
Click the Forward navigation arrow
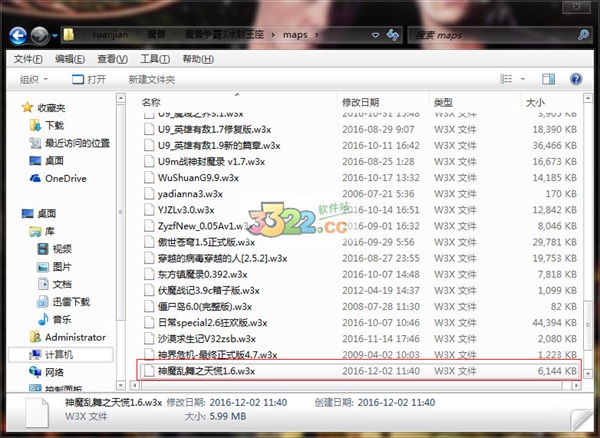40,36
